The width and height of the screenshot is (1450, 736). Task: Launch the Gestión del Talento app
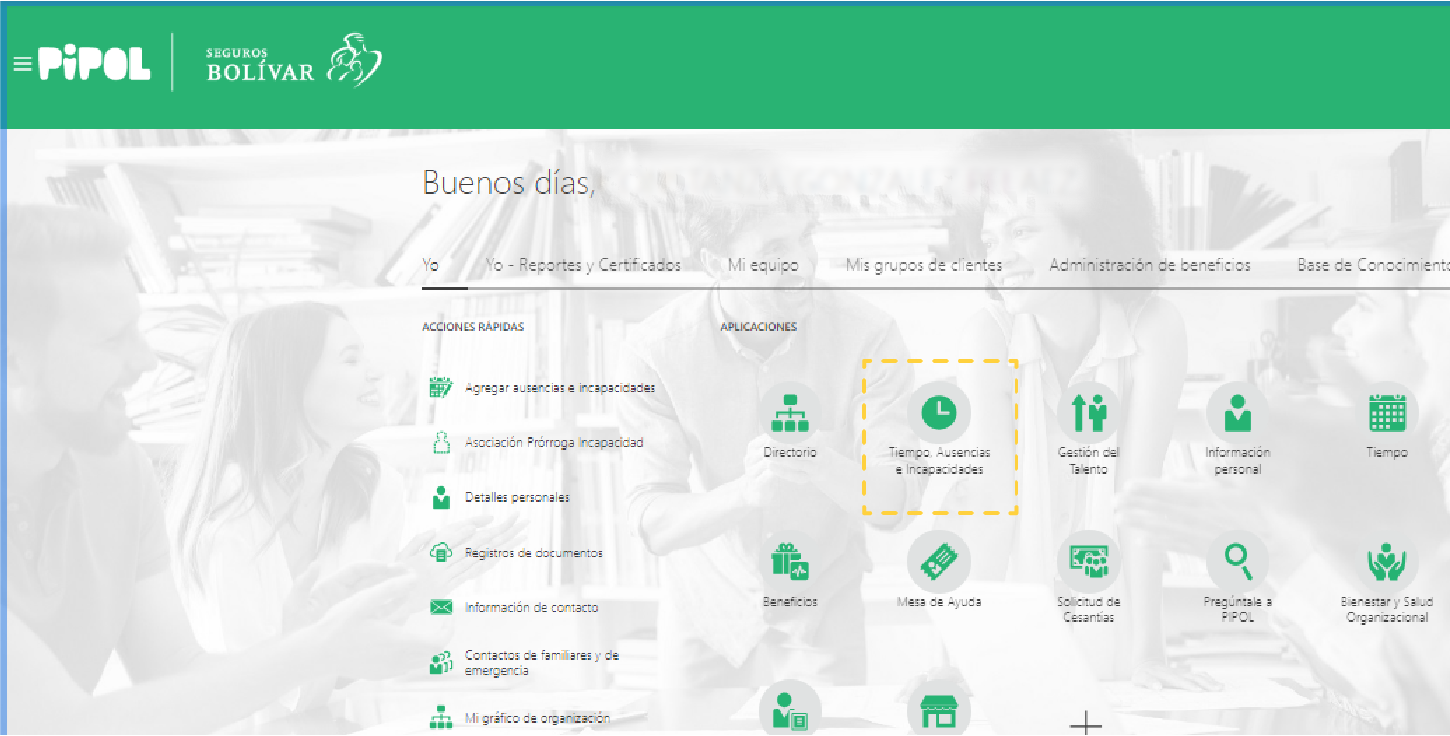(x=1088, y=413)
